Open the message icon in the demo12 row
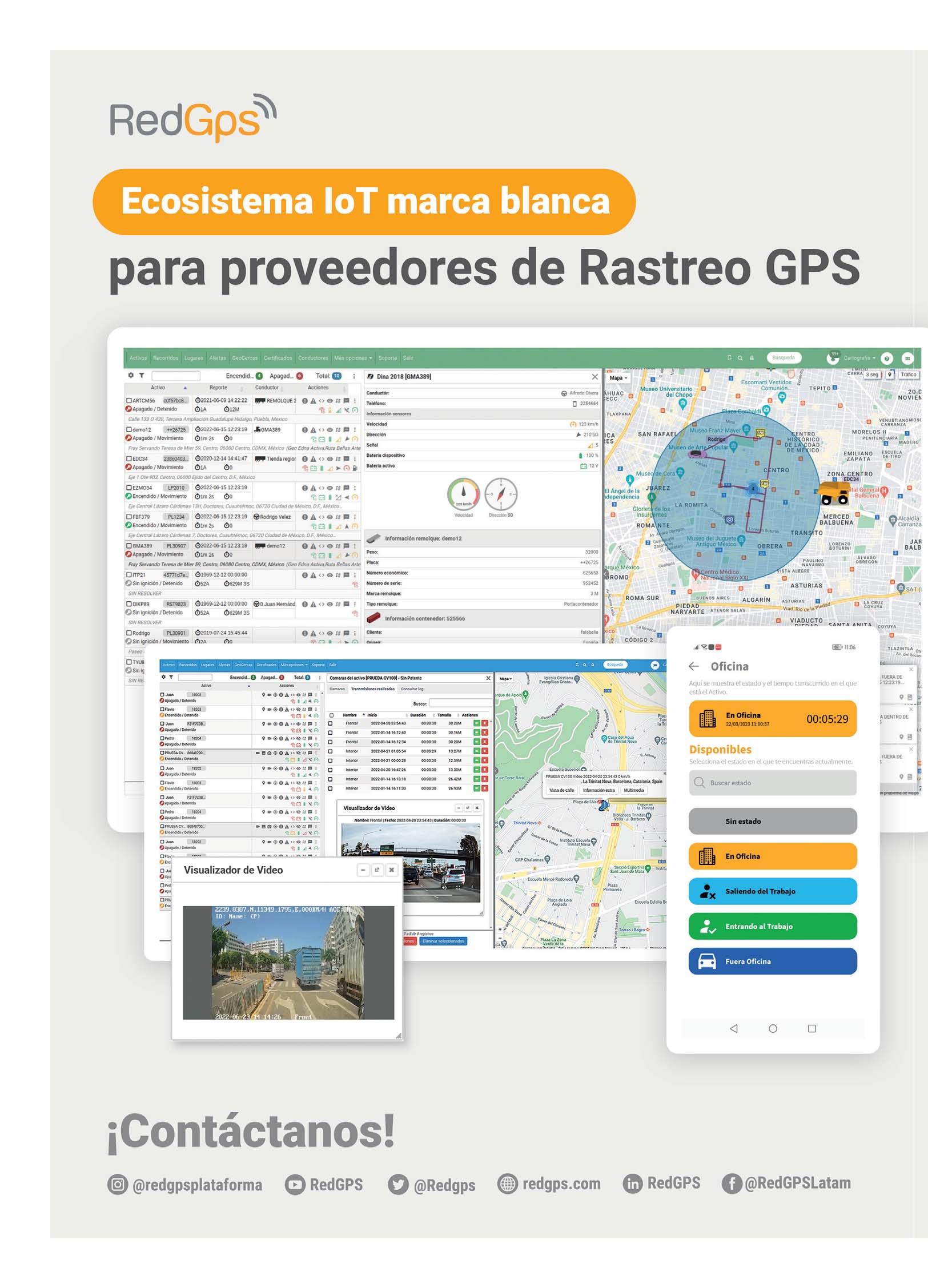The image size is (928, 1288). coord(346,430)
